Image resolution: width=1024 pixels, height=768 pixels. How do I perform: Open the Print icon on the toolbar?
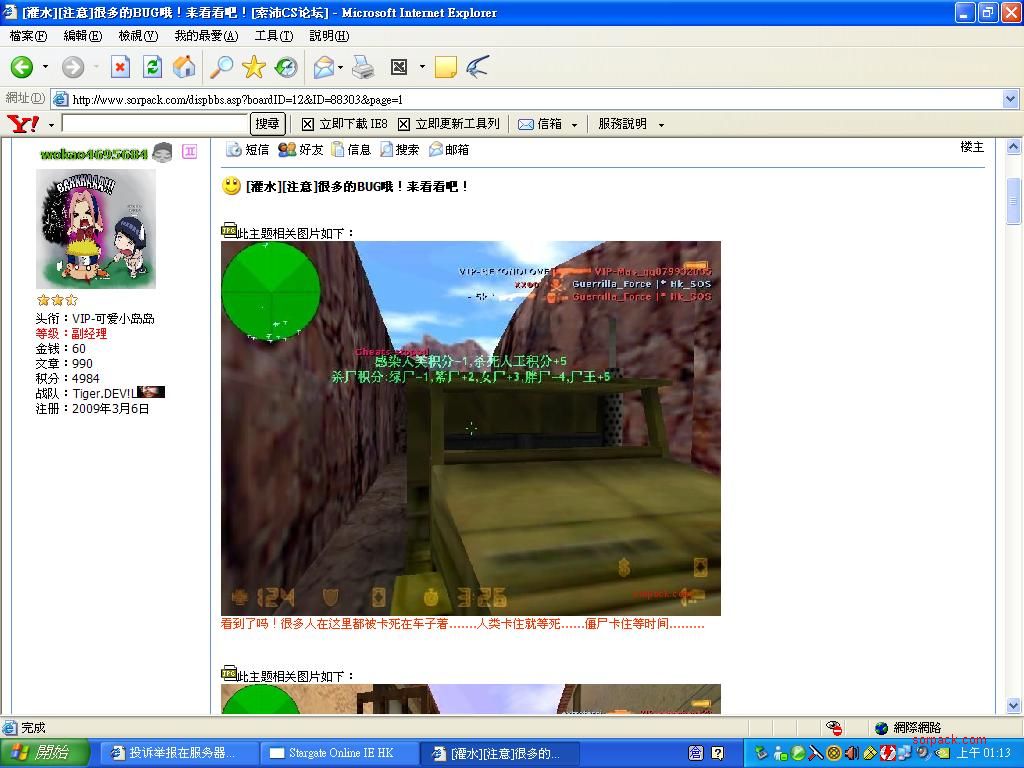tap(364, 67)
